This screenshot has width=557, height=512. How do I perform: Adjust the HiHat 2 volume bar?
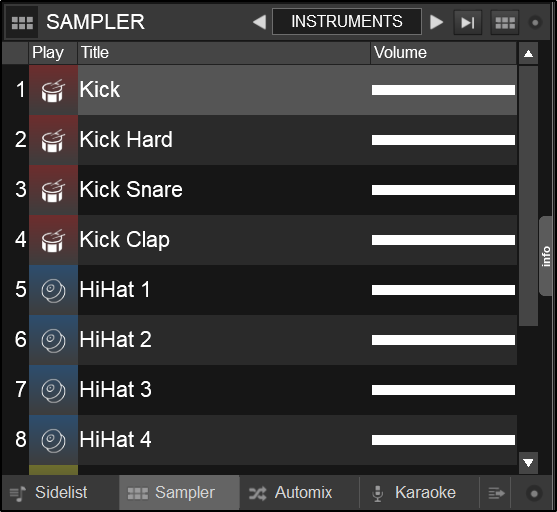point(443,340)
